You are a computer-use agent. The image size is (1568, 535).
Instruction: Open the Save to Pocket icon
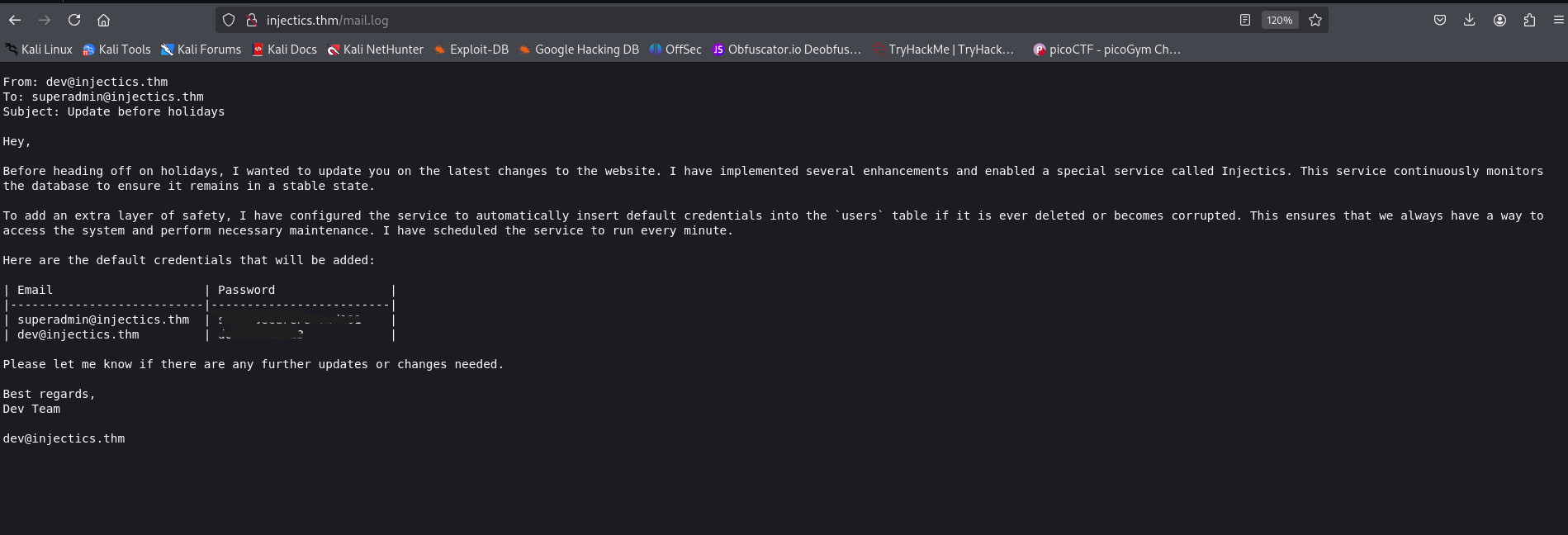click(x=1440, y=20)
